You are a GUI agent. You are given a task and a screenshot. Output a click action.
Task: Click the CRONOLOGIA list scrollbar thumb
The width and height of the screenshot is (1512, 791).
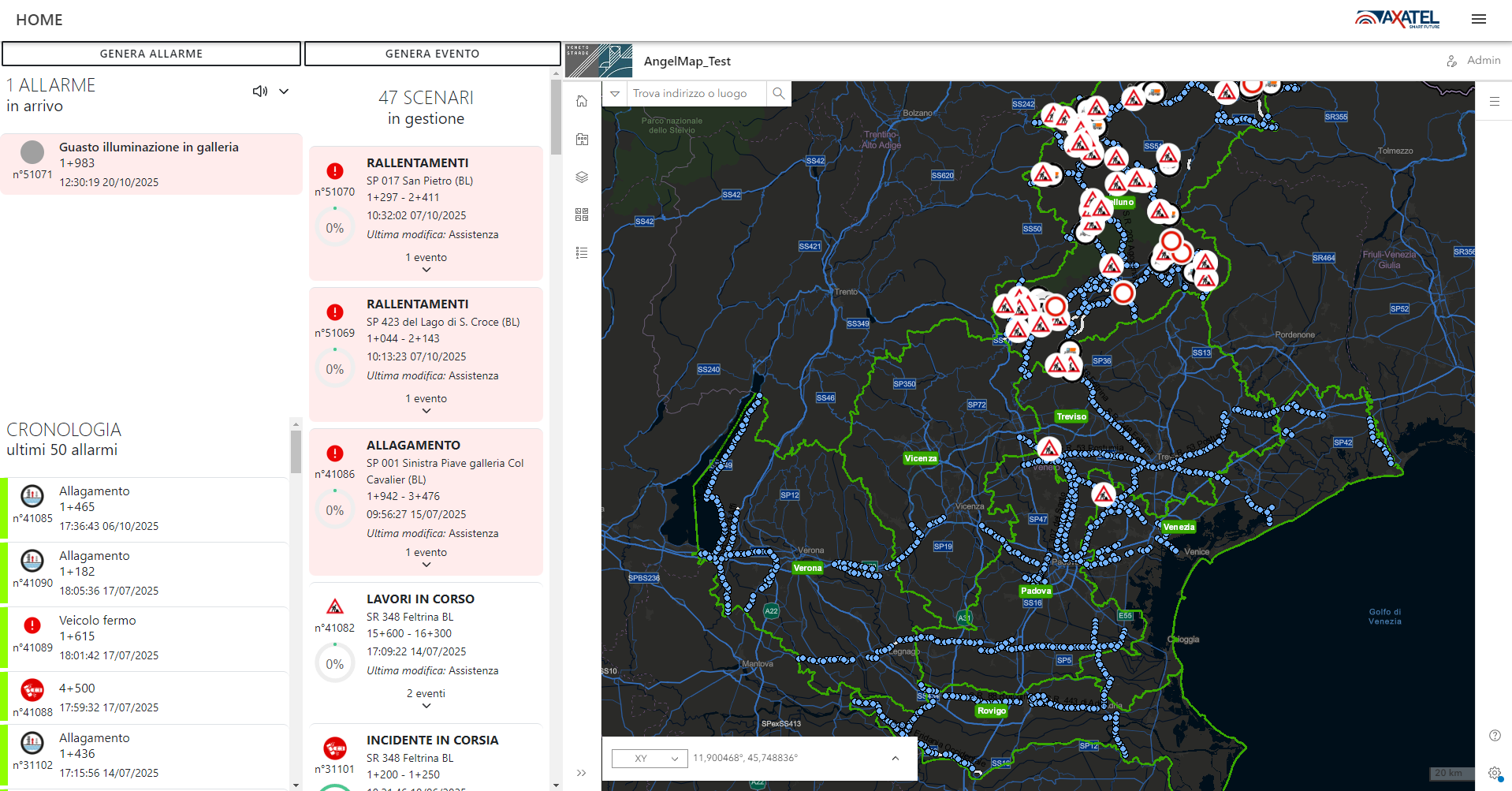pos(296,451)
